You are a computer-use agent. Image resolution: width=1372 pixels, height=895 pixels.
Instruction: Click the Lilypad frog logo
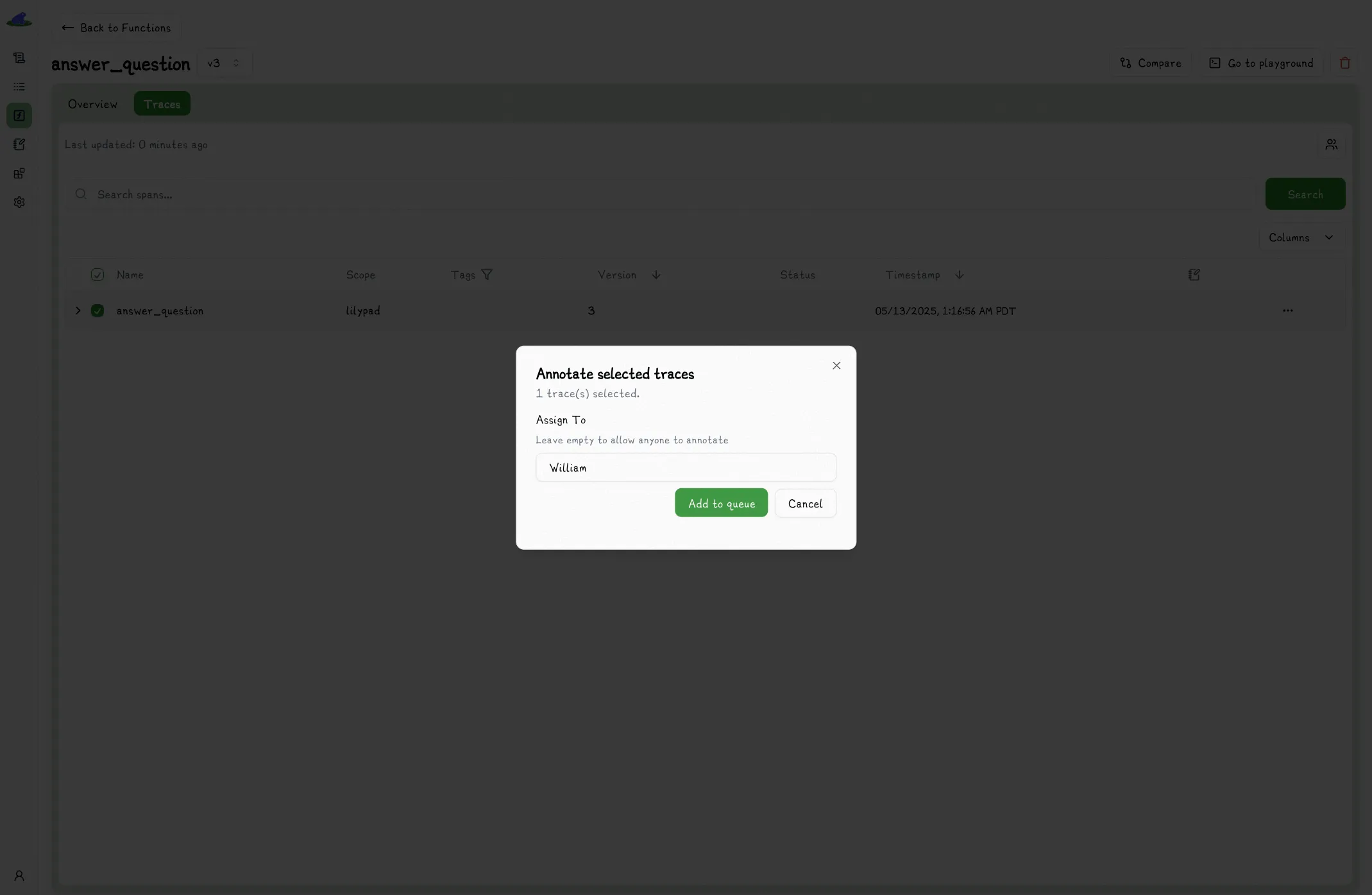pyautogui.click(x=19, y=19)
